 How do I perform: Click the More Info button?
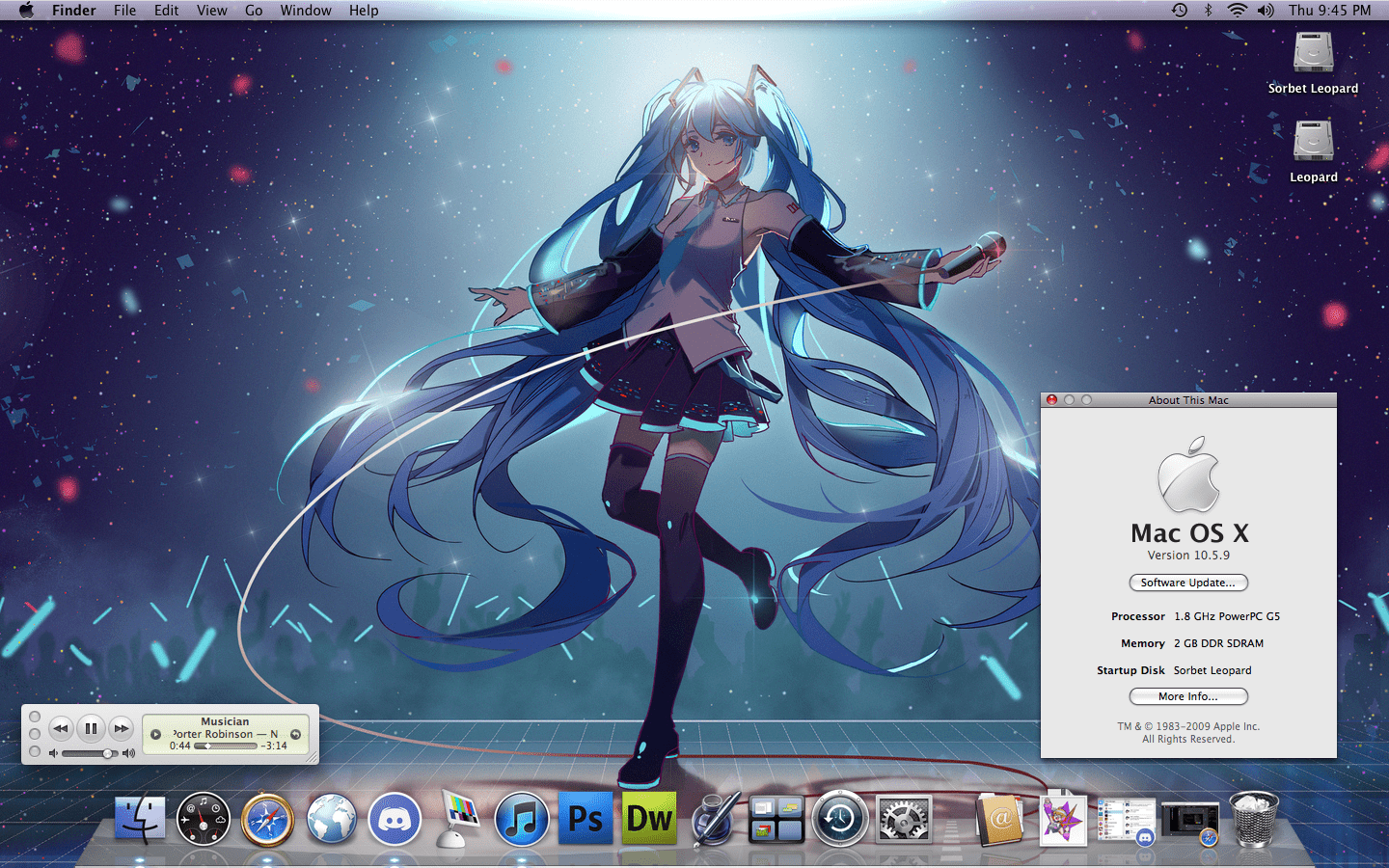tap(1188, 696)
